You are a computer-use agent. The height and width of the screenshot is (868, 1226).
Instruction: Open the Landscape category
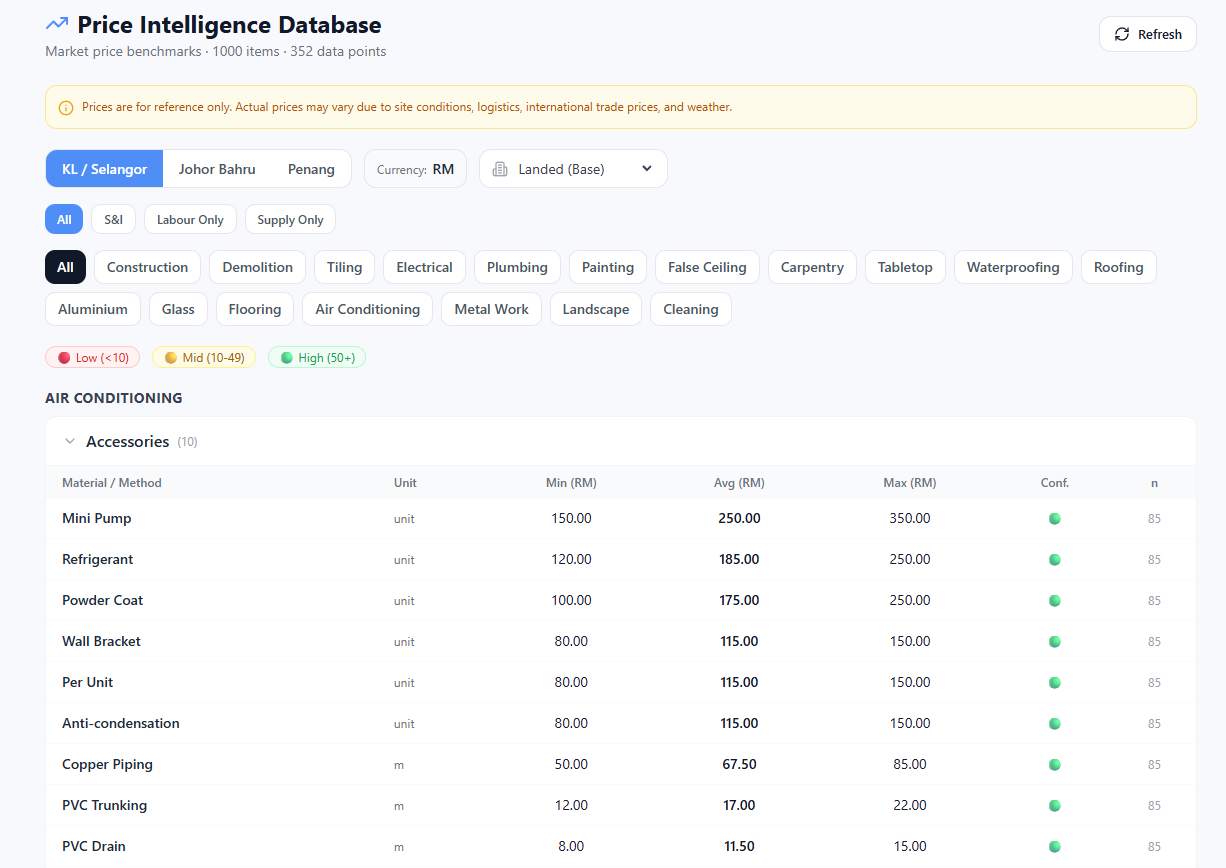click(596, 309)
